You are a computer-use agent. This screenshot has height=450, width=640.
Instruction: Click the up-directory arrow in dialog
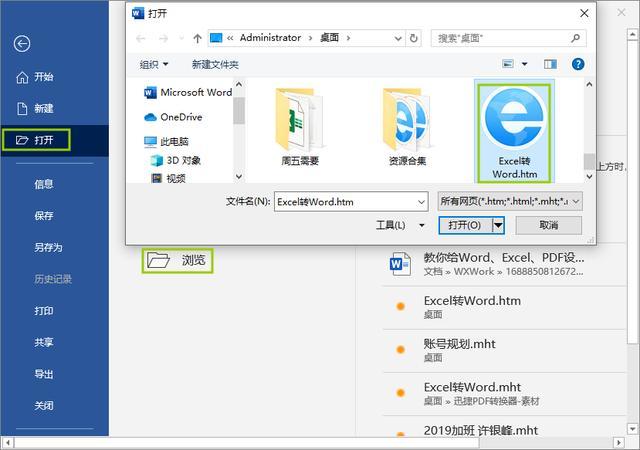(x=198, y=38)
